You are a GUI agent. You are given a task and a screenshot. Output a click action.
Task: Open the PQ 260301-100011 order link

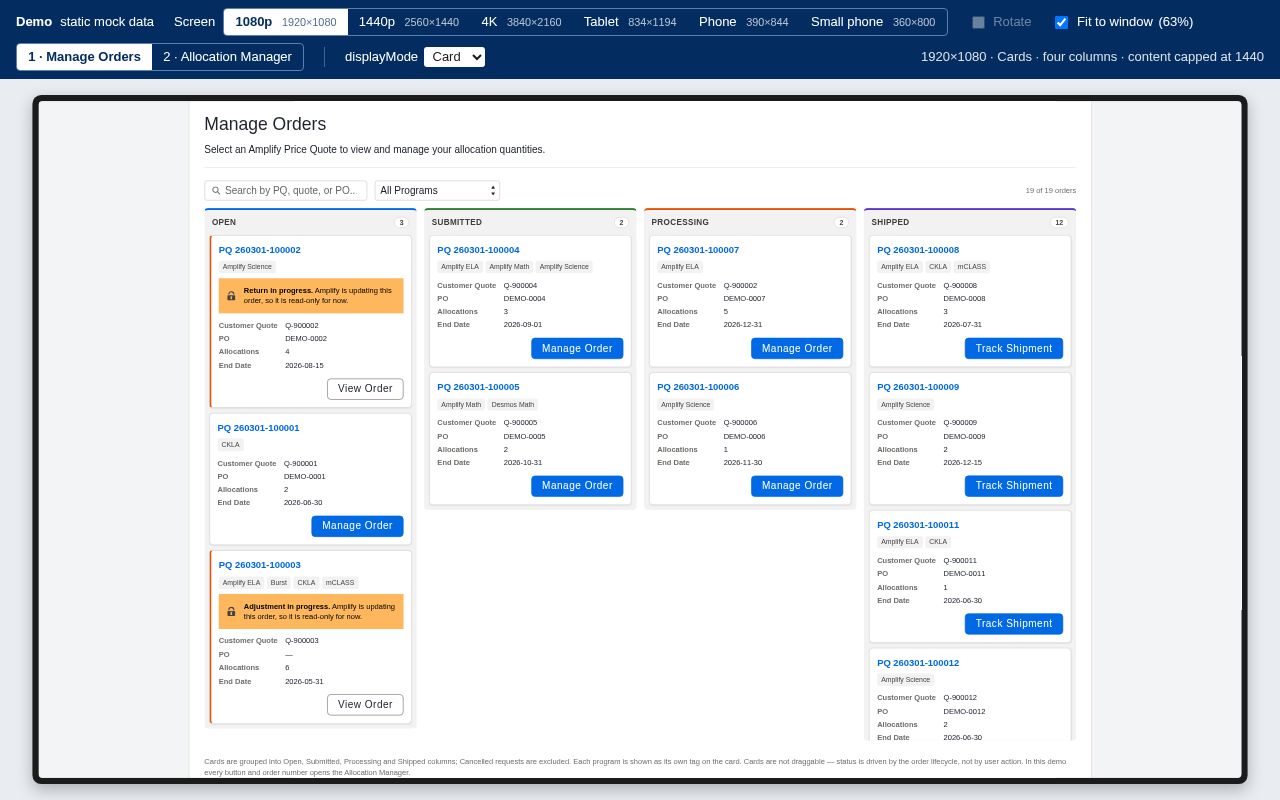[918, 525]
